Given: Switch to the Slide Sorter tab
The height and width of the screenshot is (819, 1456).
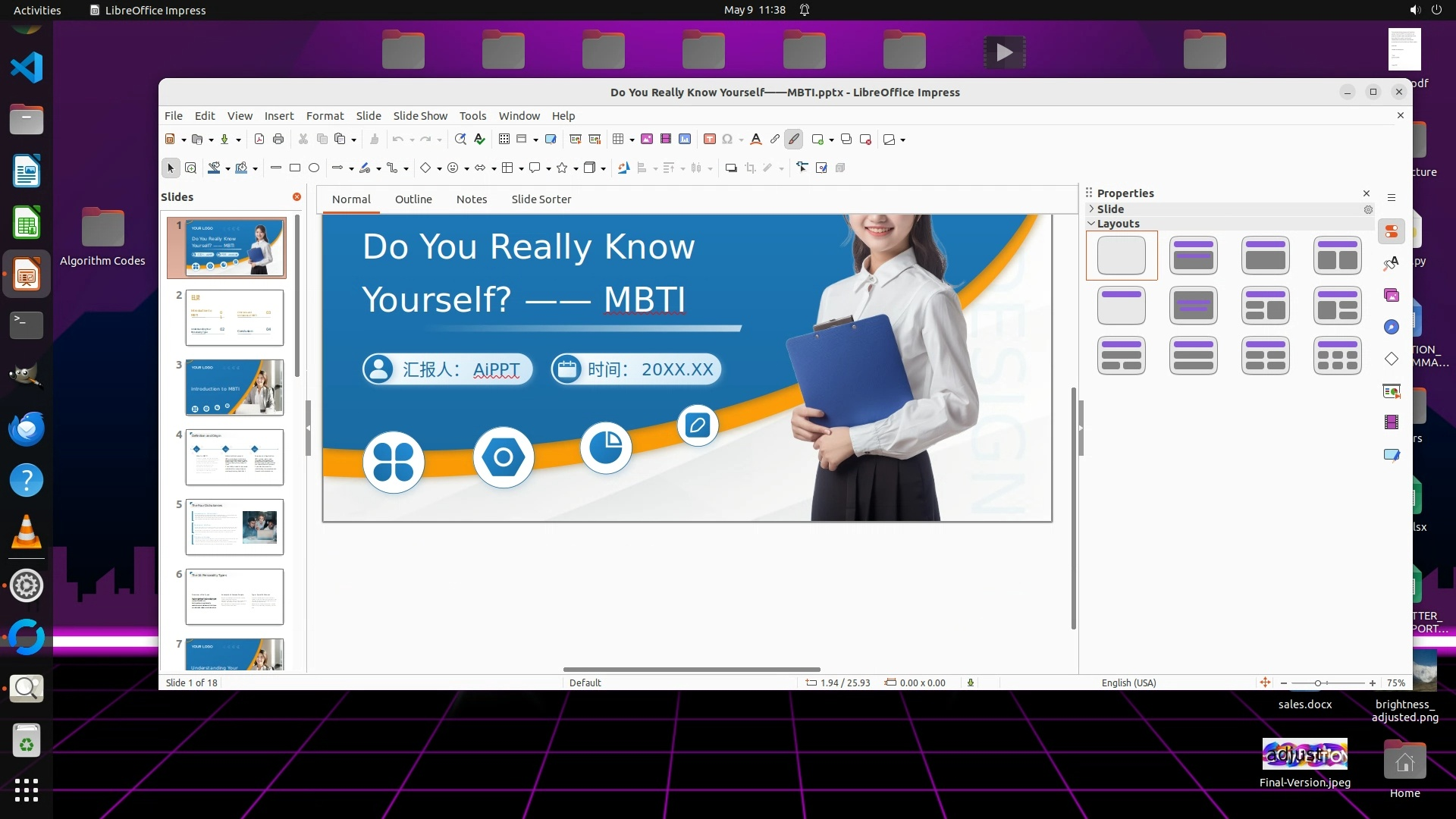Looking at the screenshot, I should [541, 199].
